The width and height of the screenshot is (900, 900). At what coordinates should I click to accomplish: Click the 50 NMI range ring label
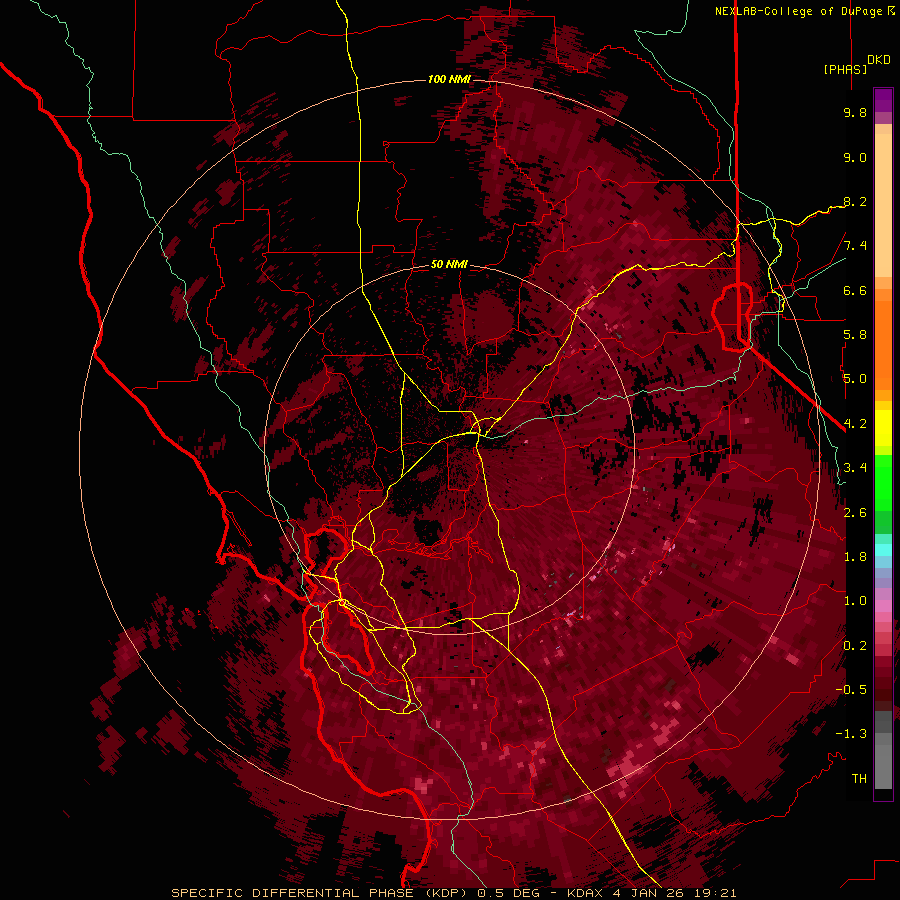point(449,264)
